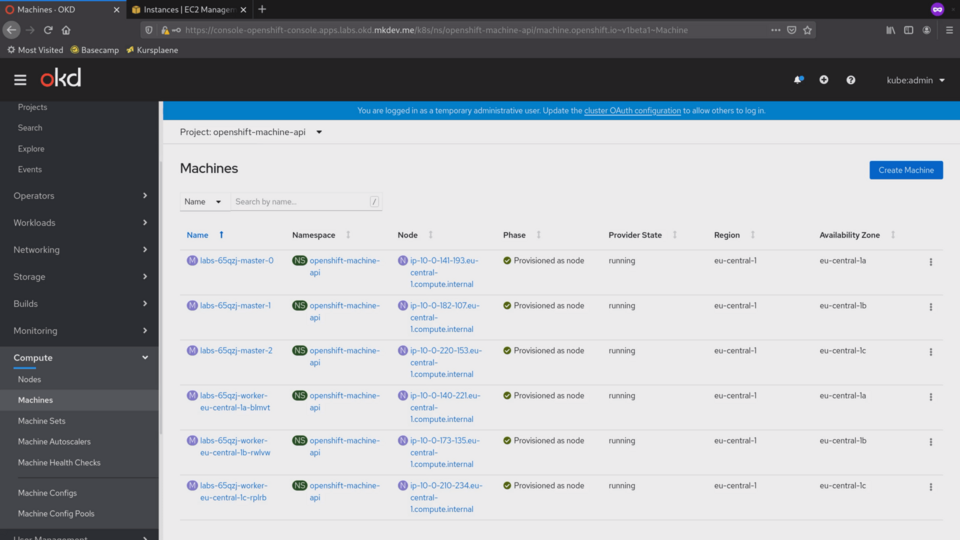960x540 pixels.
Task: Expand the Storage navigation section
Action: point(80,277)
